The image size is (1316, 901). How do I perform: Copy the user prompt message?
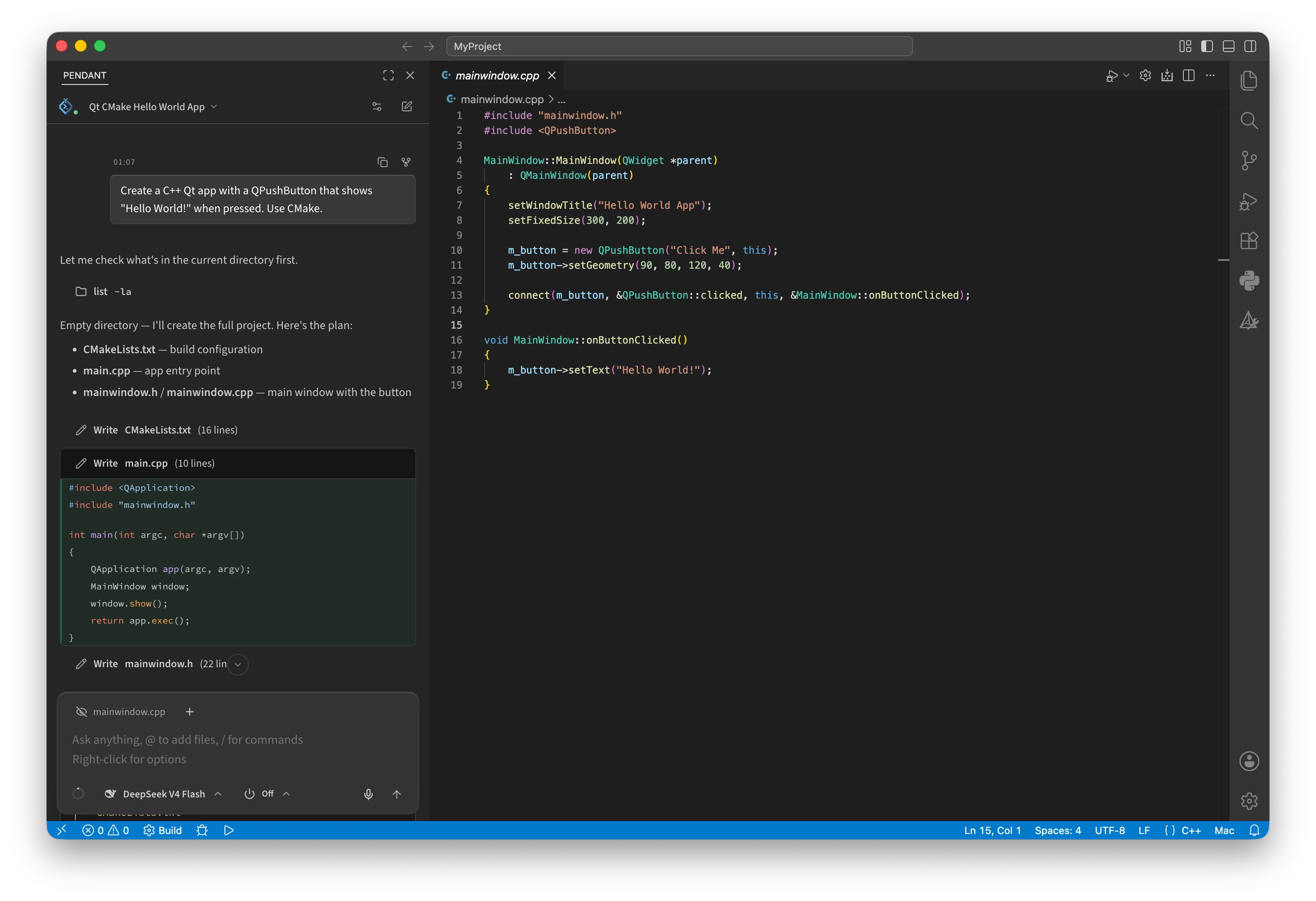coord(383,163)
